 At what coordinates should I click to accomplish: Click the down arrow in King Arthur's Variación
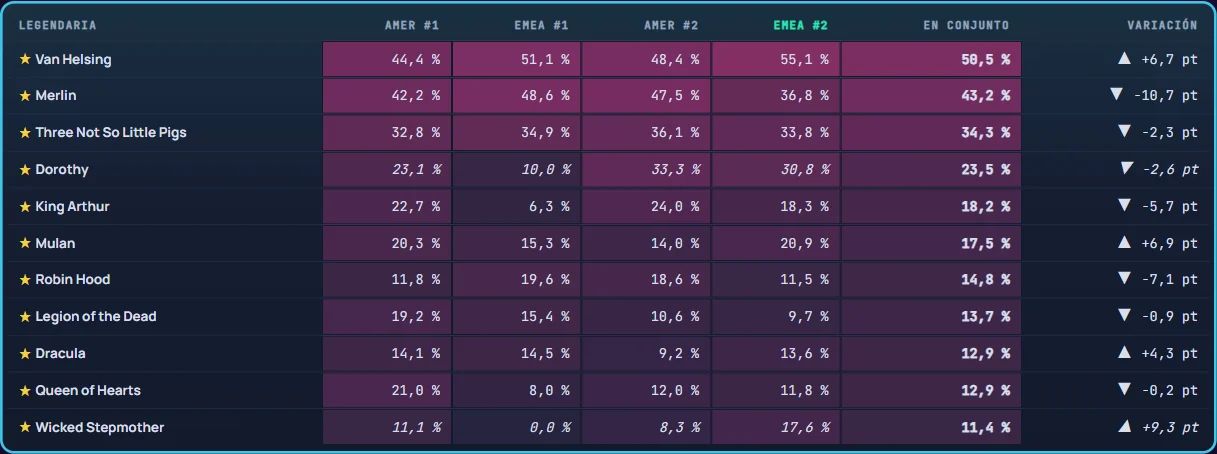point(1124,206)
